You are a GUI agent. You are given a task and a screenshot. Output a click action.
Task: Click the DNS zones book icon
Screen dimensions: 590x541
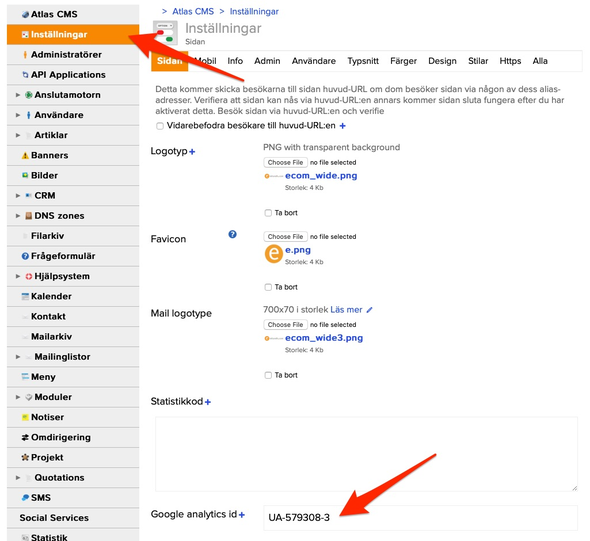tap(29, 216)
